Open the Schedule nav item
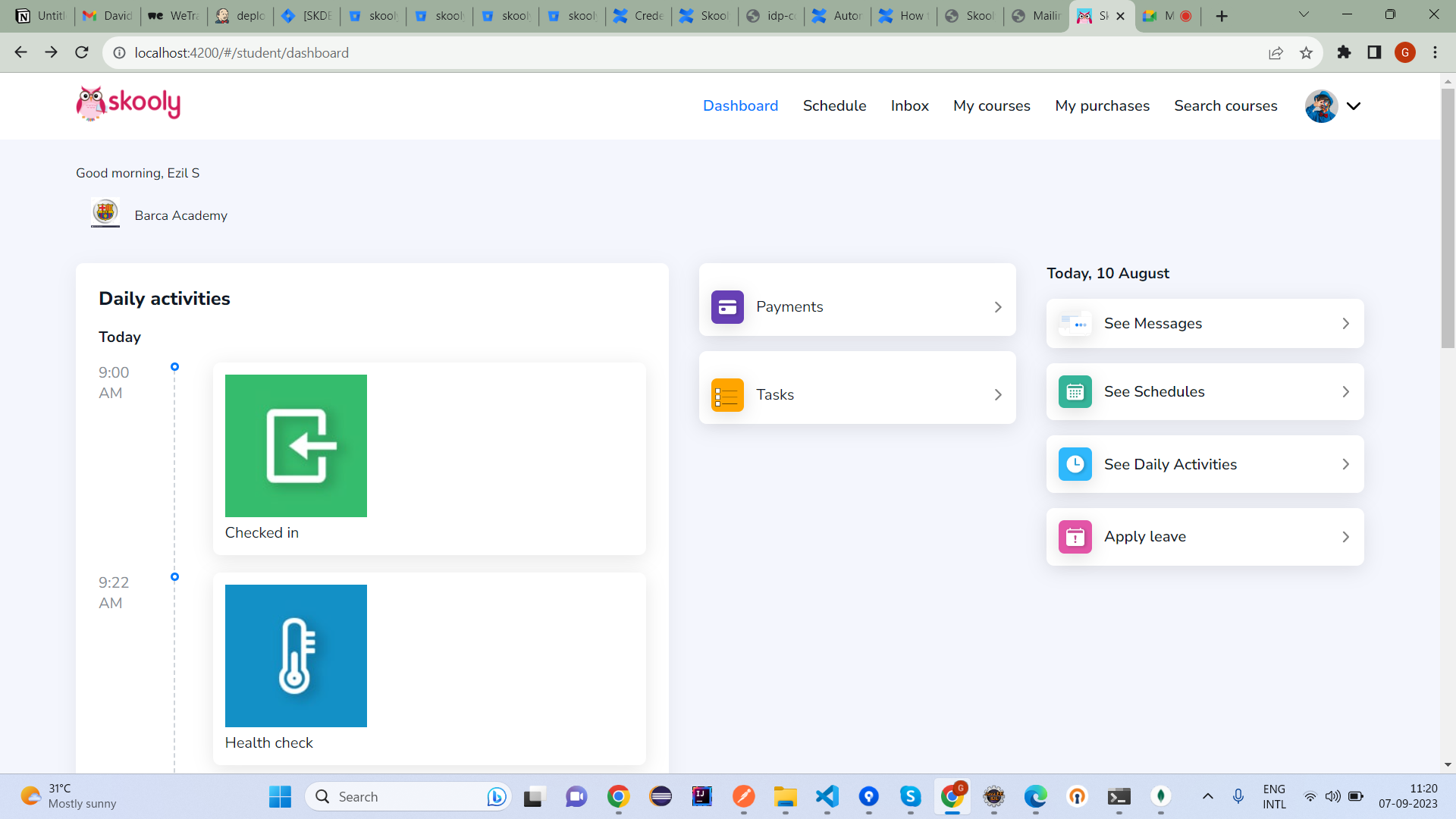This screenshot has width=1456, height=819. [x=834, y=105]
